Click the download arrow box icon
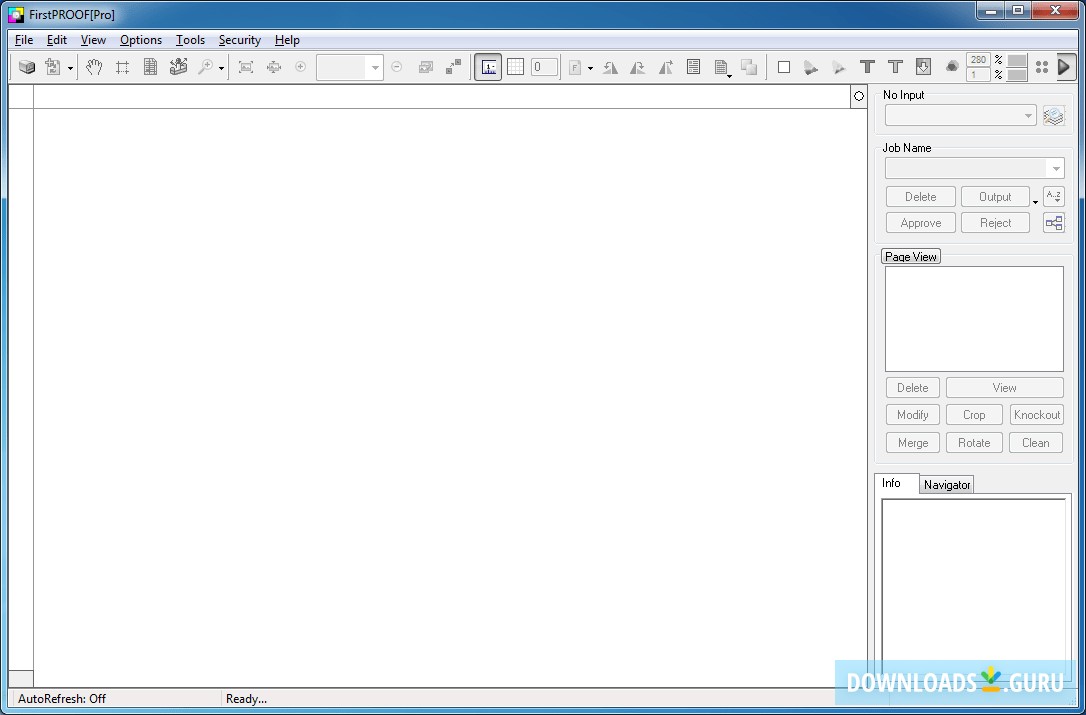Viewport: 1086px width, 715px height. point(923,67)
